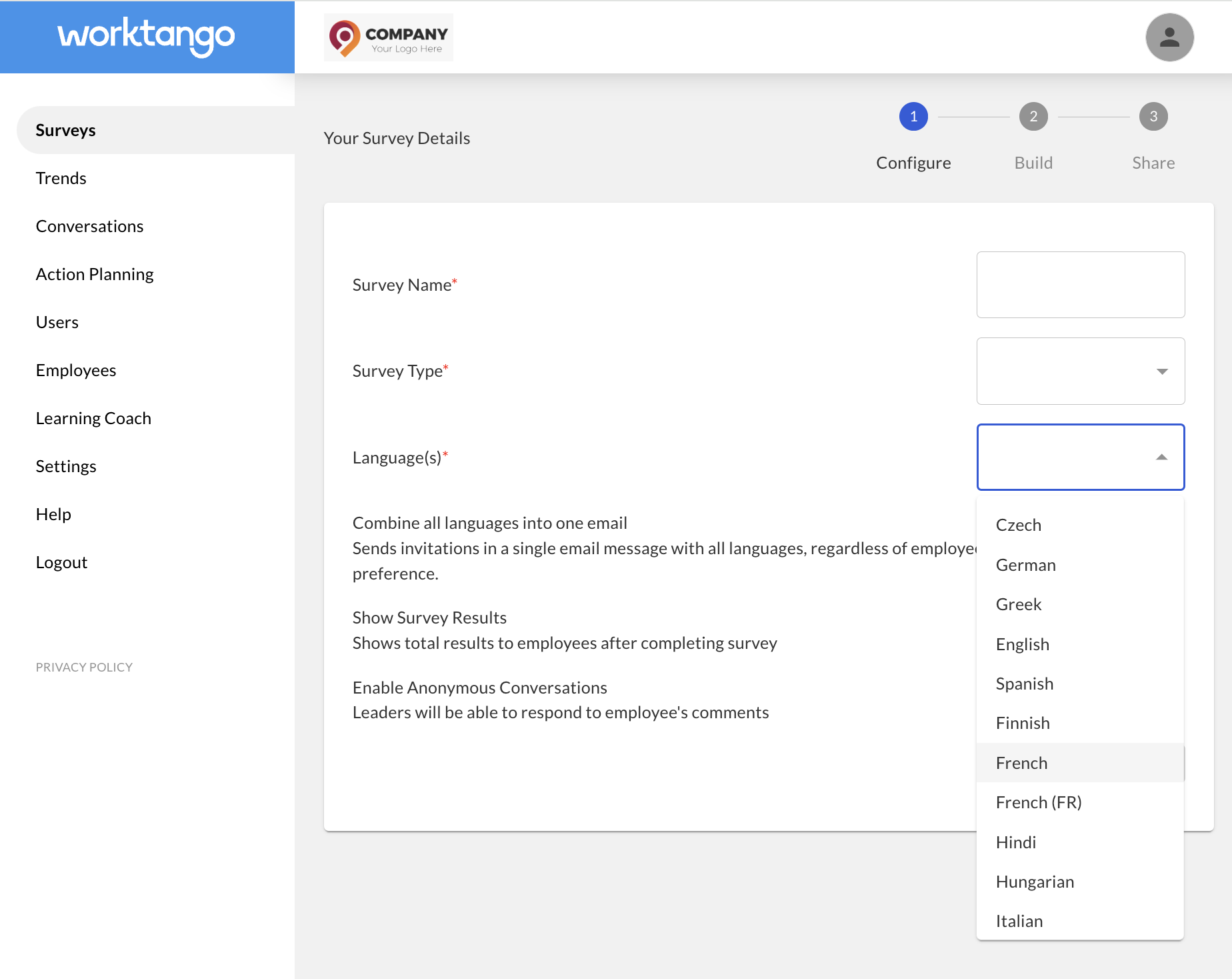Open Settings in the sidebar

[x=66, y=466]
